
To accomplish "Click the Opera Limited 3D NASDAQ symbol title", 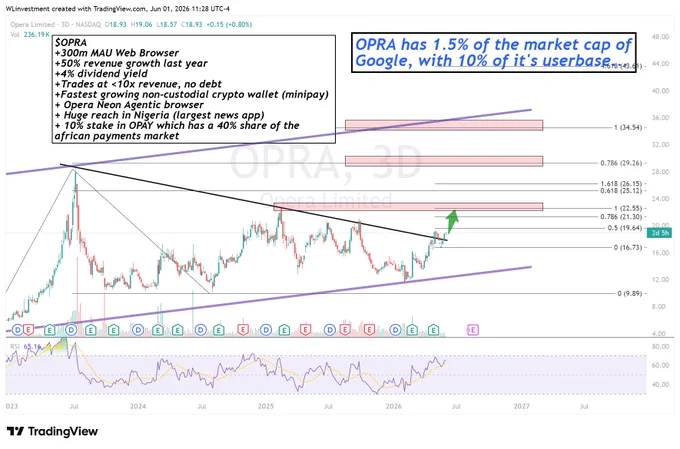I will 56,25.
